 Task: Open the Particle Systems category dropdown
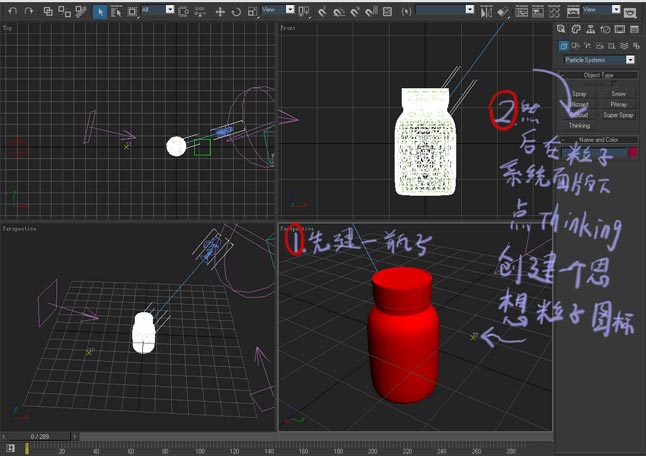pyautogui.click(x=597, y=60)
